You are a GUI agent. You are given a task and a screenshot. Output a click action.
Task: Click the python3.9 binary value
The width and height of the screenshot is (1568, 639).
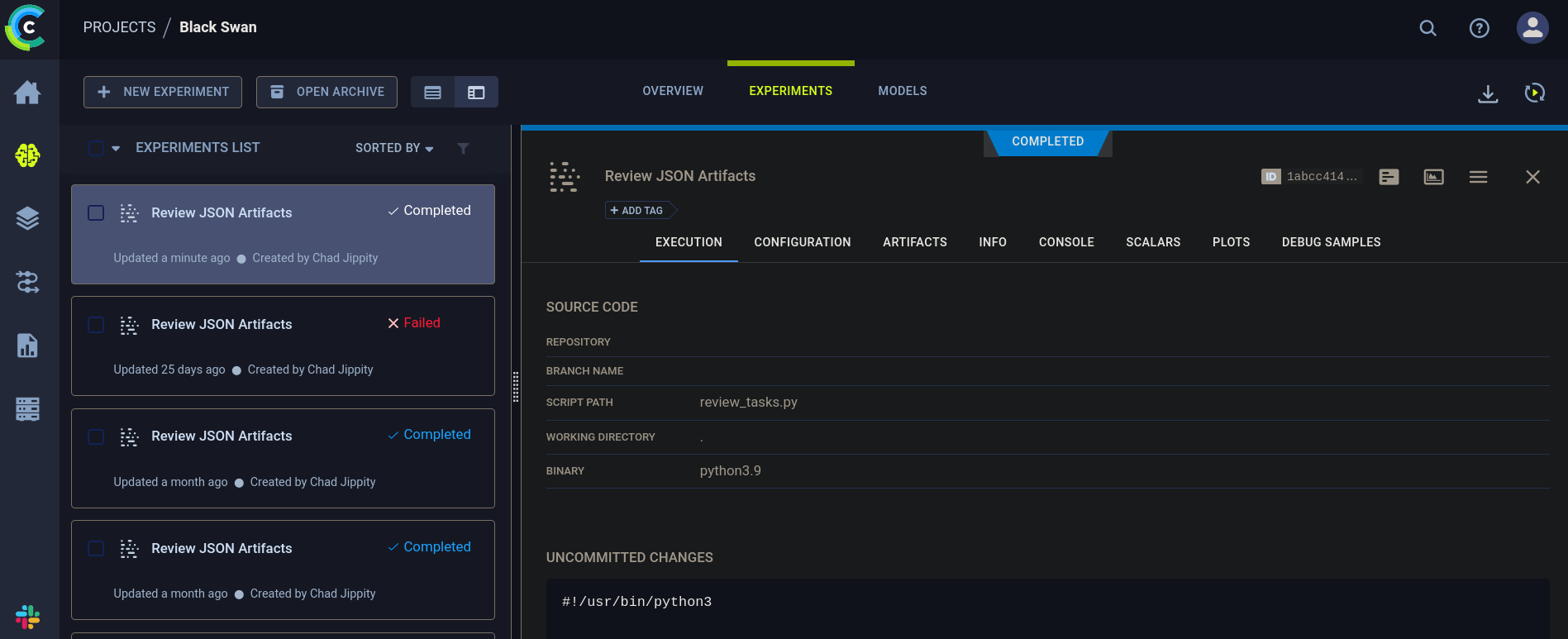coord(730,471)
